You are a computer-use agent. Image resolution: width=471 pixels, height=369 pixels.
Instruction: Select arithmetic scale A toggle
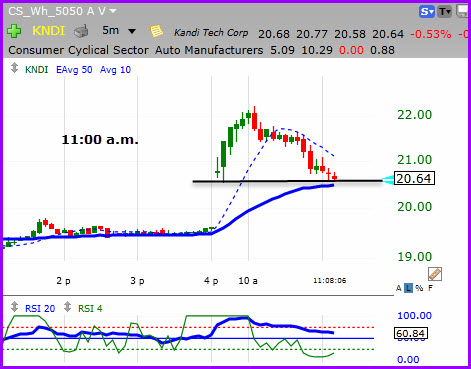point(398,288)
